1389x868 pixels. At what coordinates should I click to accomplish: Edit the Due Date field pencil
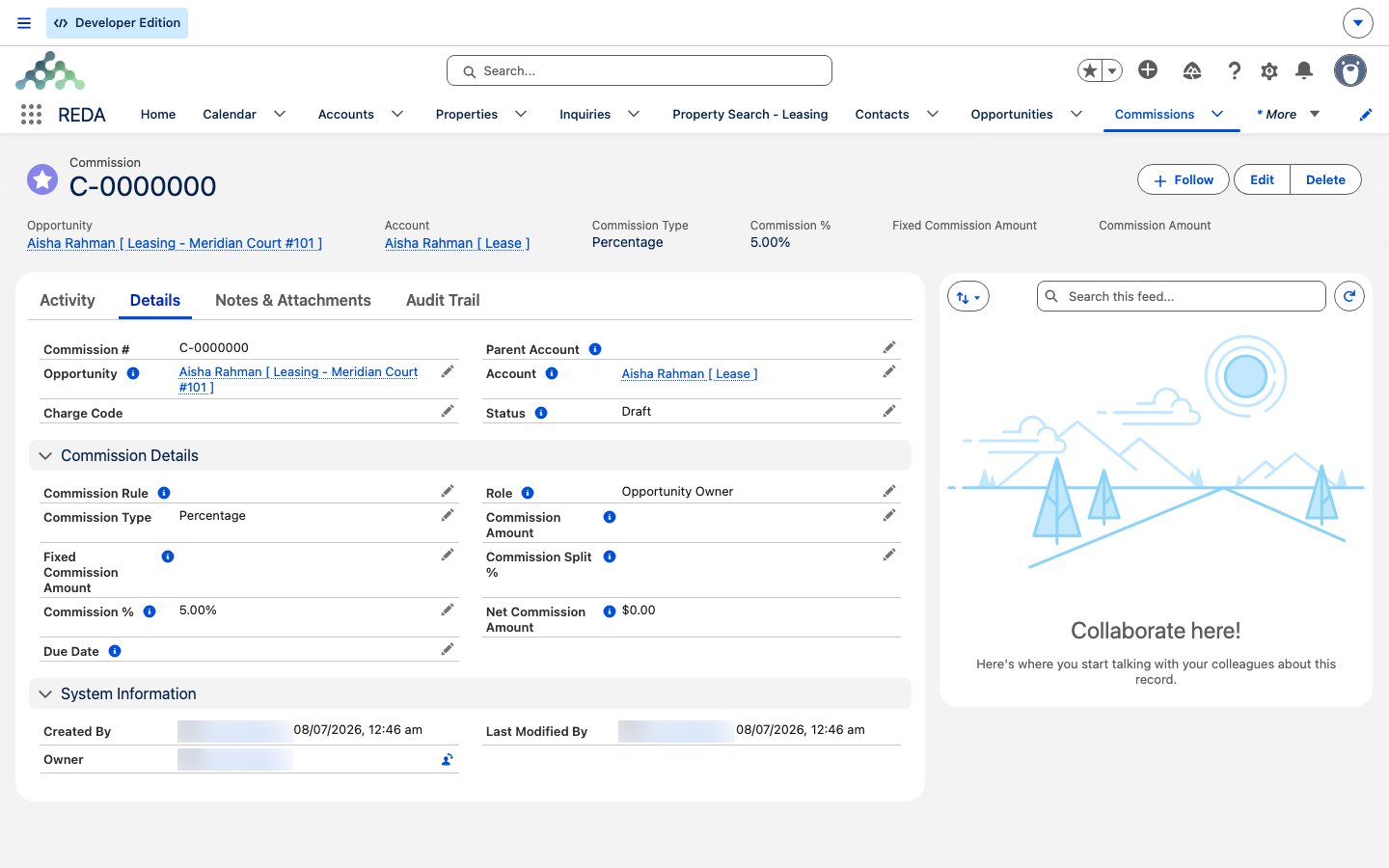[x=448, y=650]
